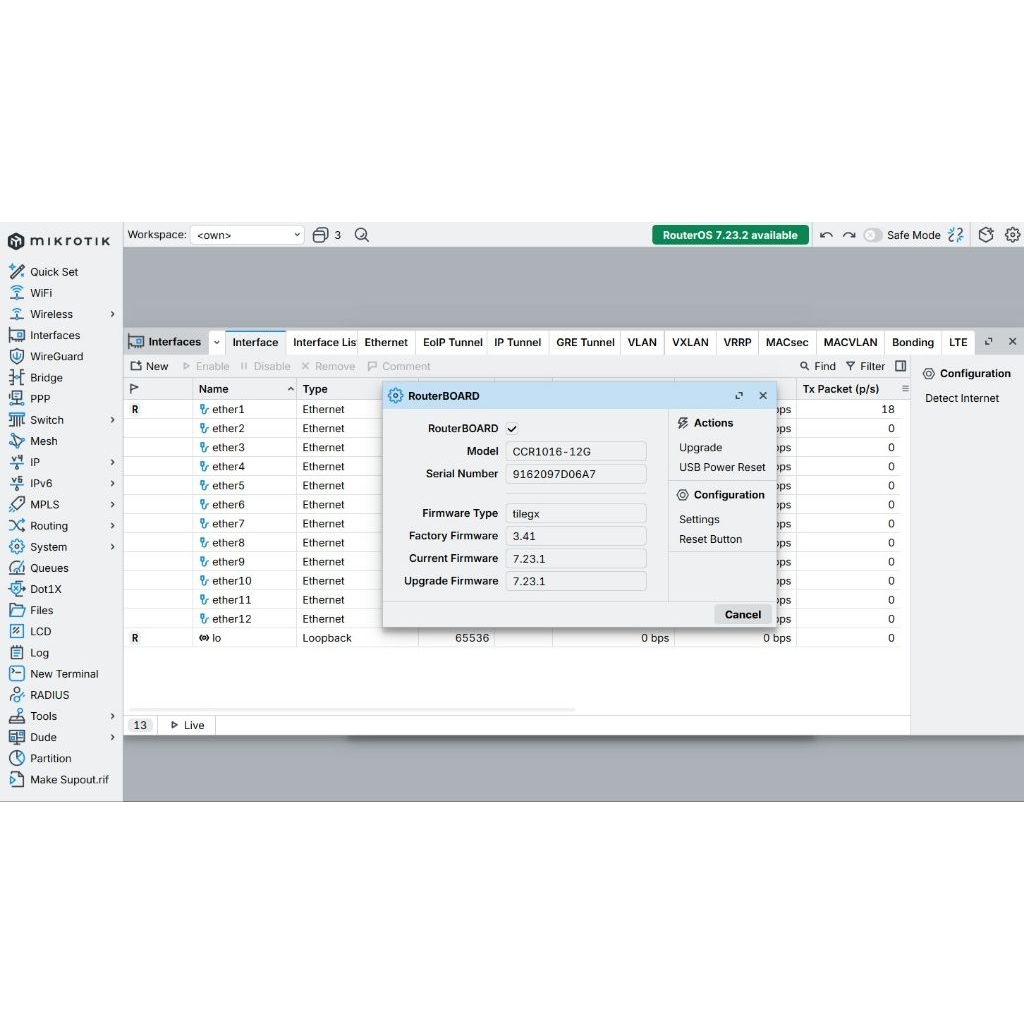This screenshot has height=1024, width=1024.
Task: Expand the Switch submenu
Action: click(x=112, y=420)
